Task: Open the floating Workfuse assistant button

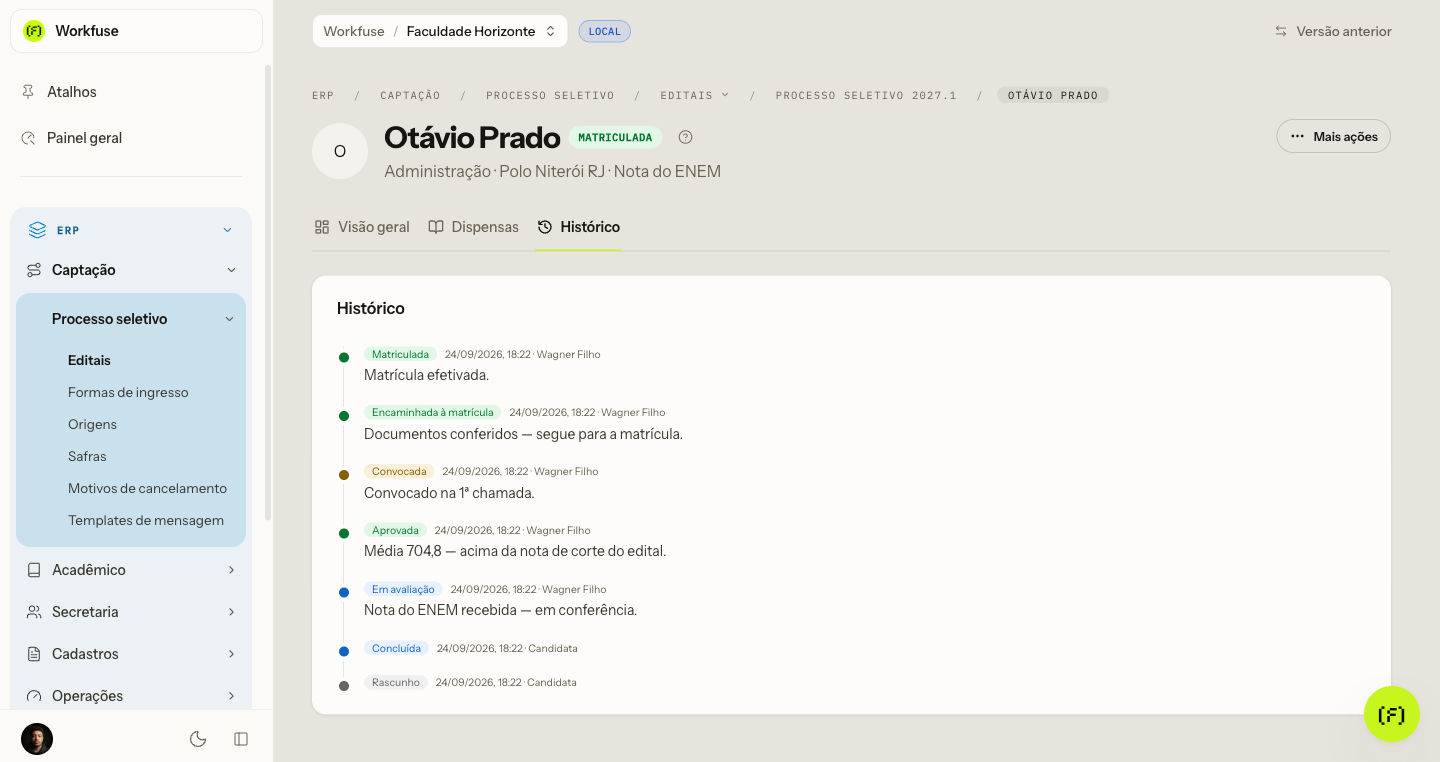Action: pos(1392,714)
